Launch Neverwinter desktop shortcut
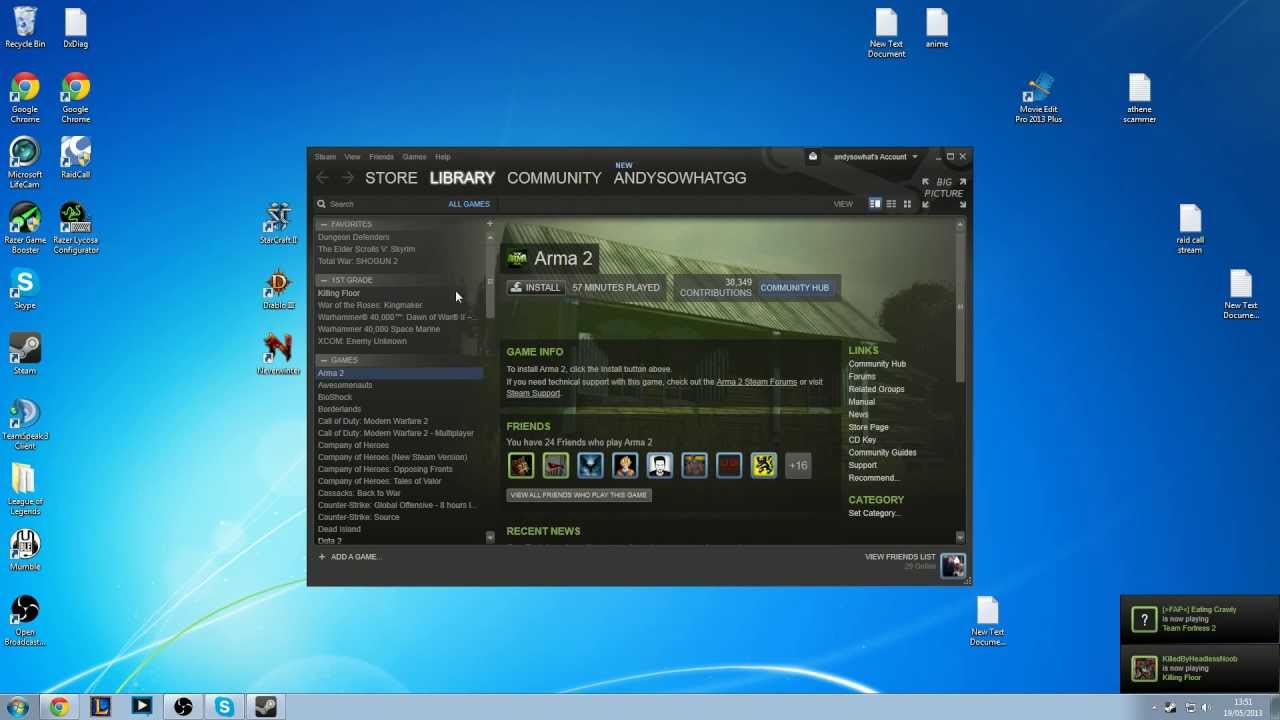1280x720 pixels. tap(278, 355)
